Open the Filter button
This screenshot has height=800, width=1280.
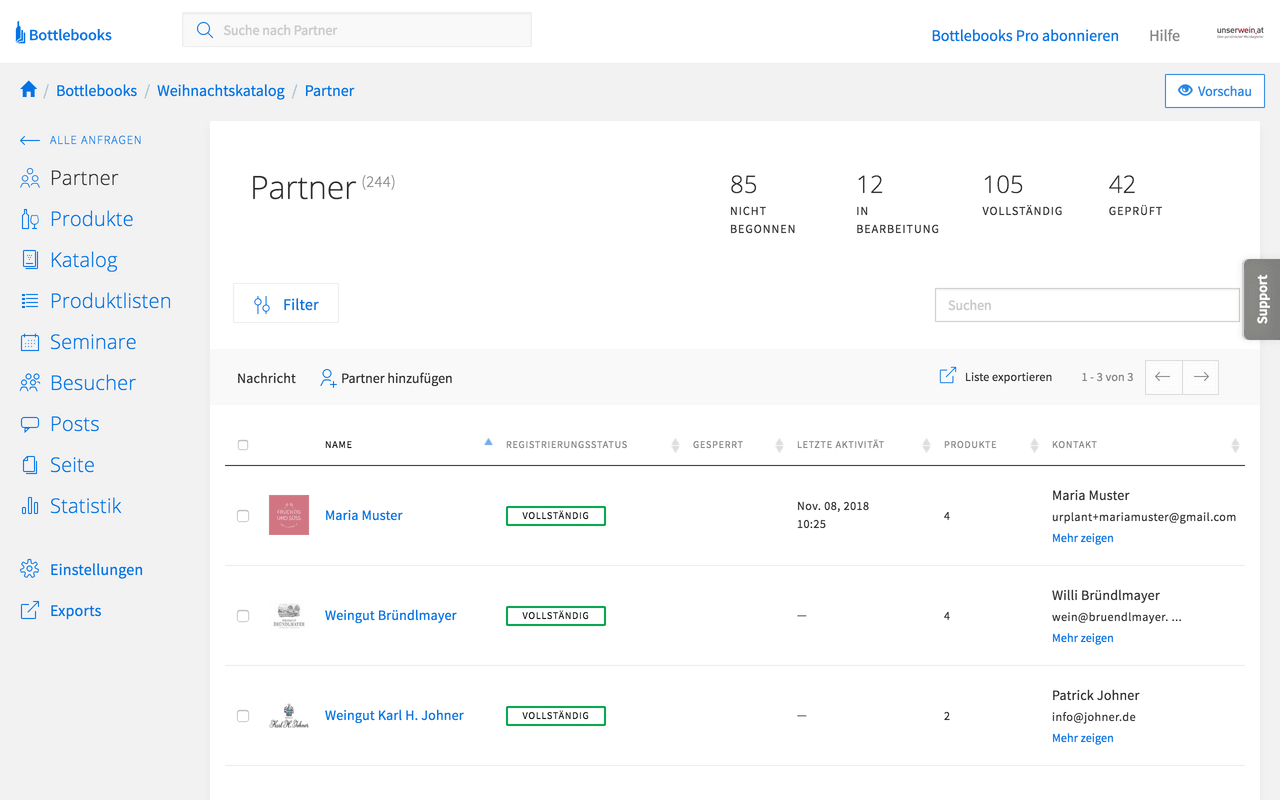point(286,303)
